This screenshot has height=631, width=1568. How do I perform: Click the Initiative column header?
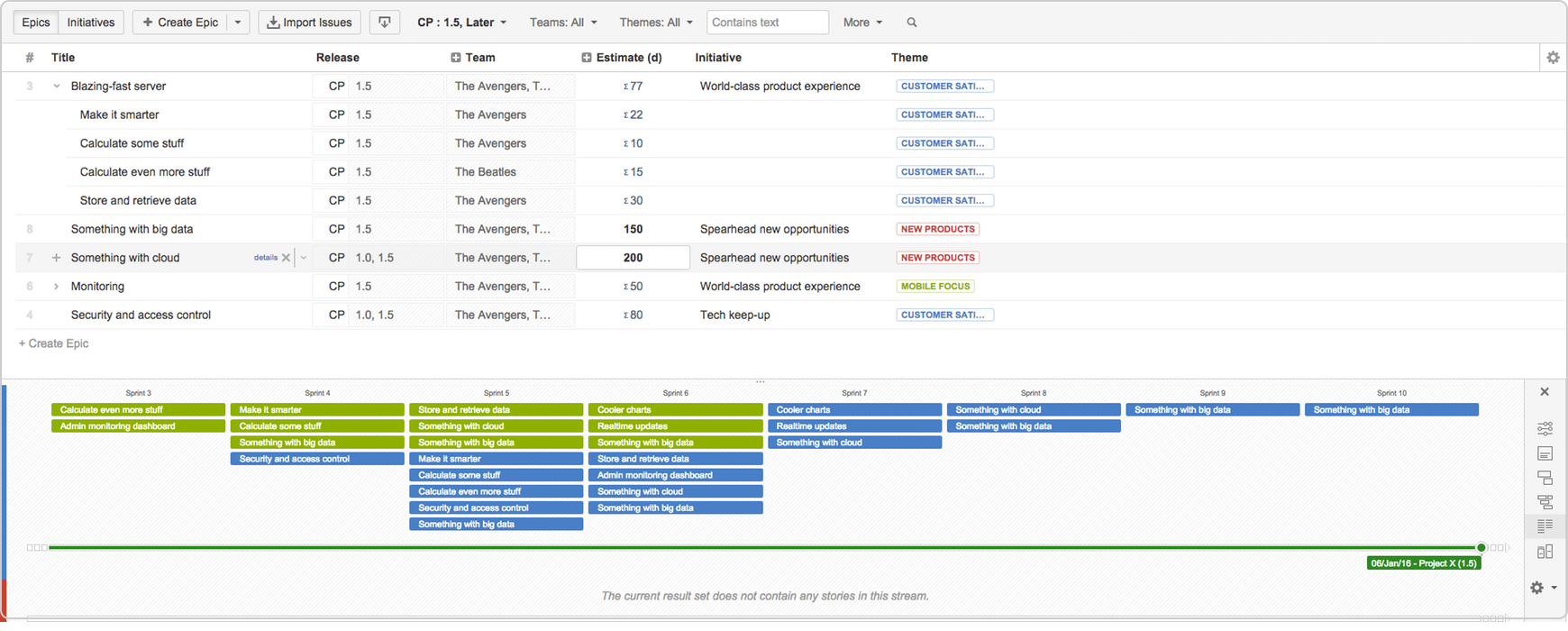coord(718,58)
